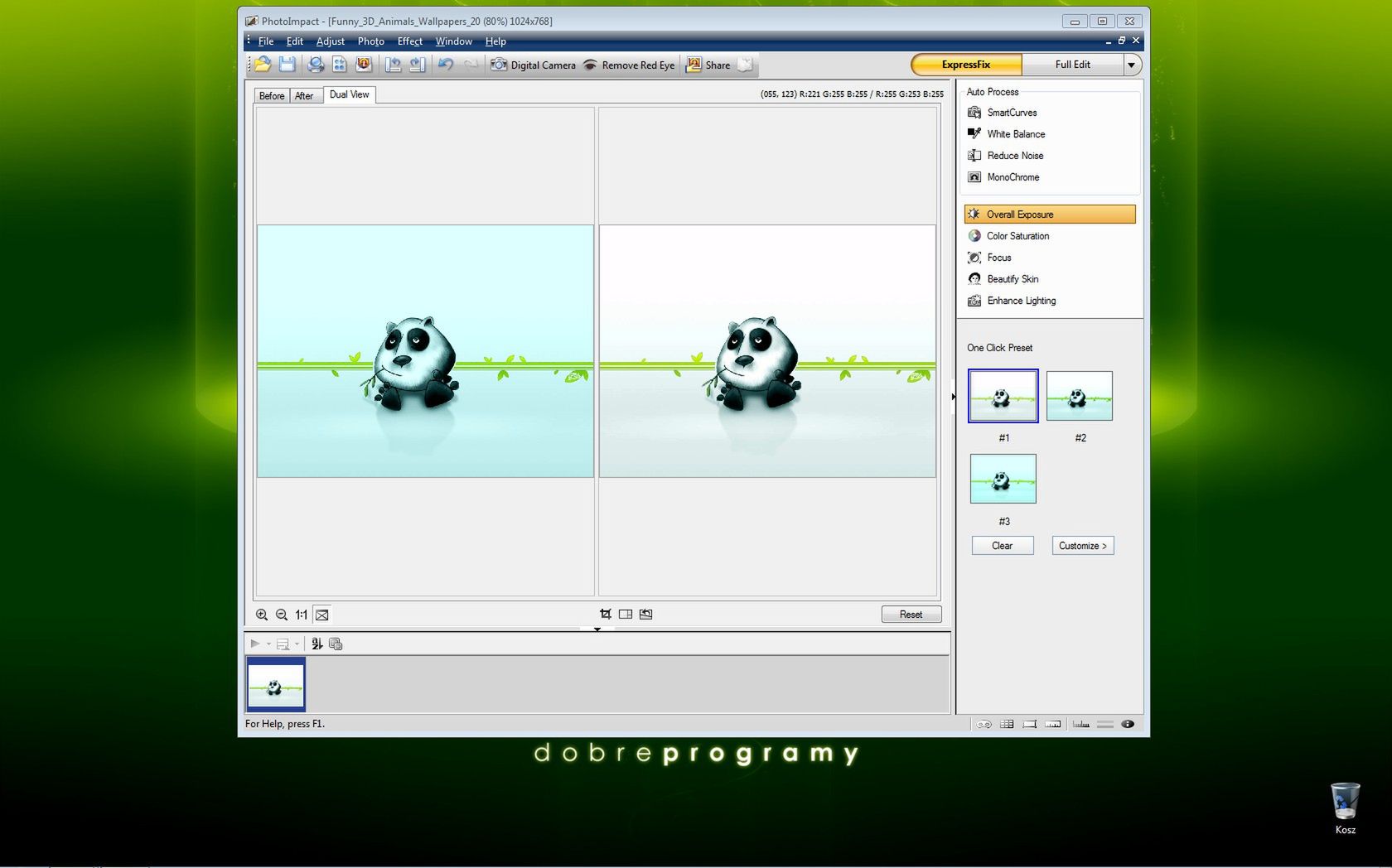The height and width of the screenshot is (868, 1392).
Task: Apply One Click Preset #1
Action: pyautogui.click(x=1003, y=396)
